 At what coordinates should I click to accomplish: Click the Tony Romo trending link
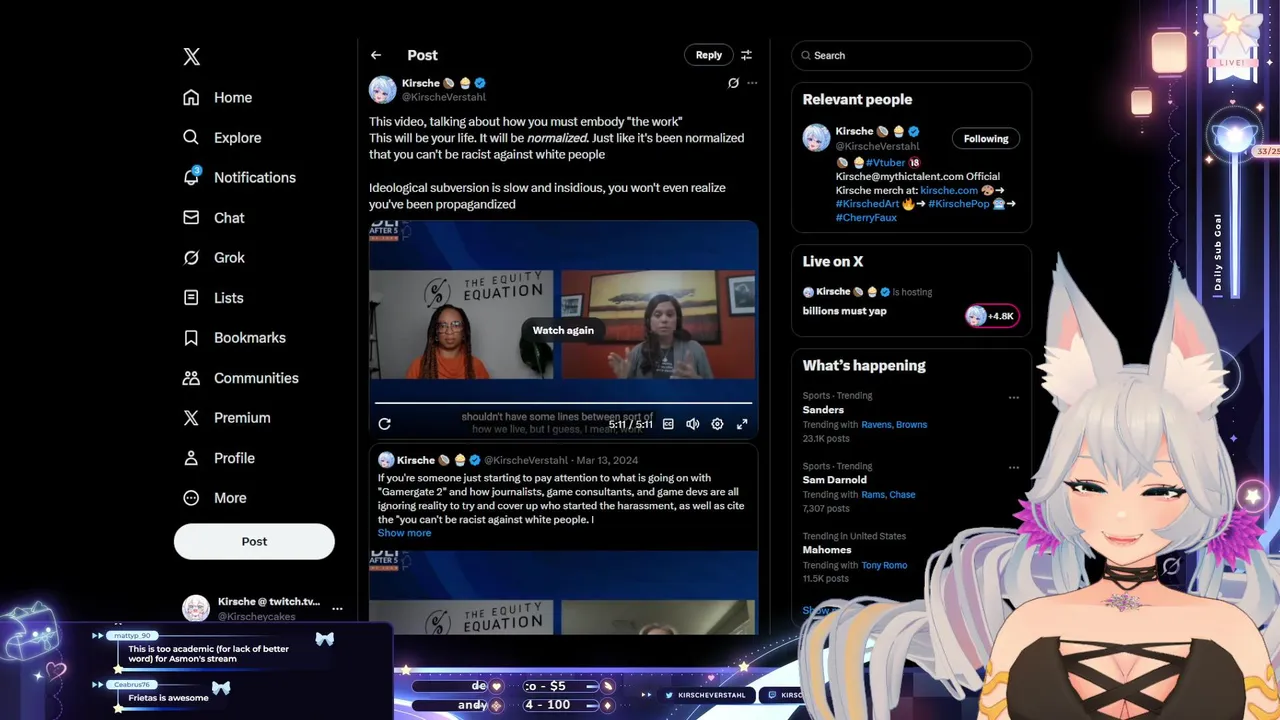coord(884,565)
